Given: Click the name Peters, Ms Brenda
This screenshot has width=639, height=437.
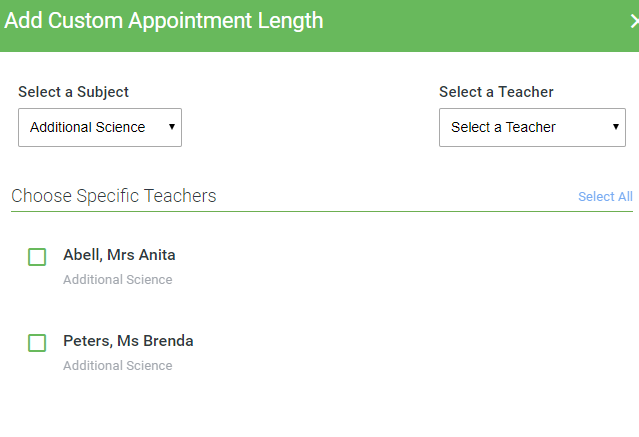Looking at the screenshot, I should click(128, 341).
